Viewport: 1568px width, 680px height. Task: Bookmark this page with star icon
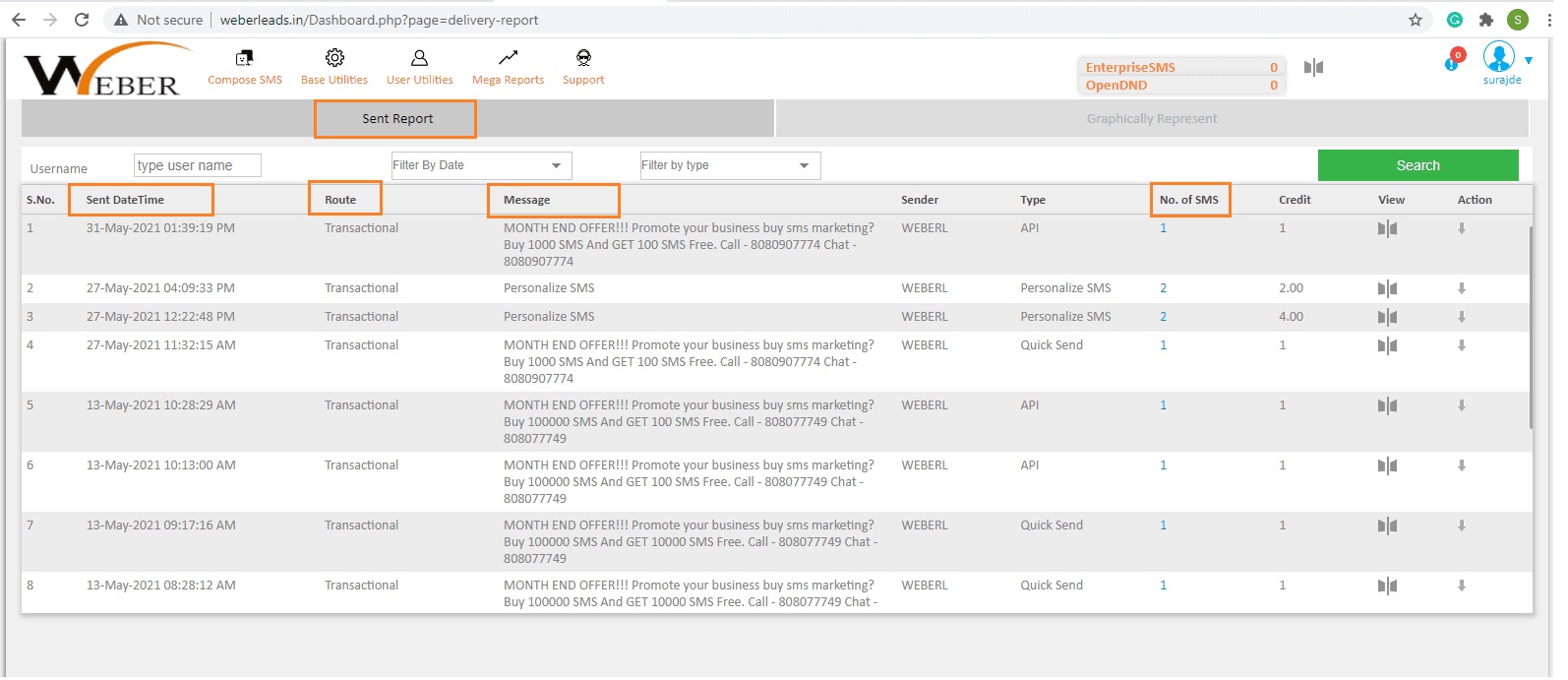1416,20
